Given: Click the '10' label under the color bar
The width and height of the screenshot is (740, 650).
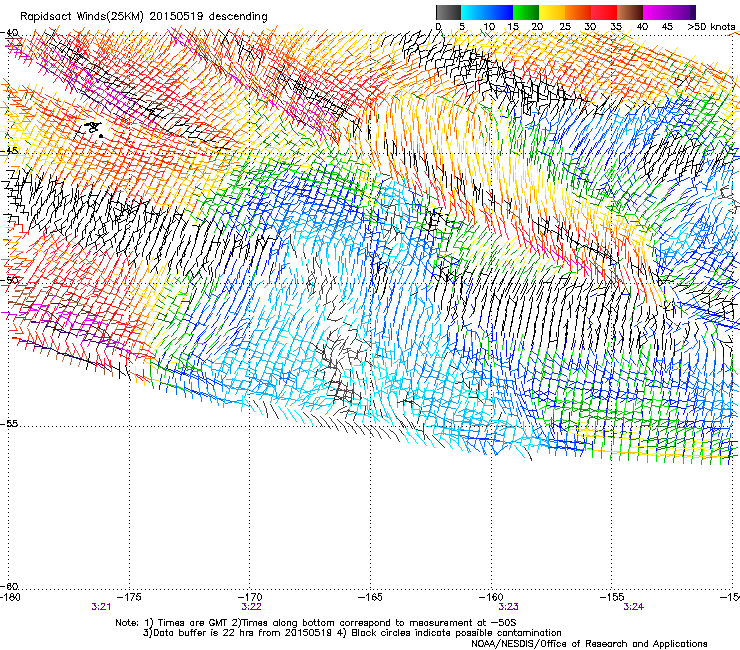Looking at the screenshot, I should (489, 26).
